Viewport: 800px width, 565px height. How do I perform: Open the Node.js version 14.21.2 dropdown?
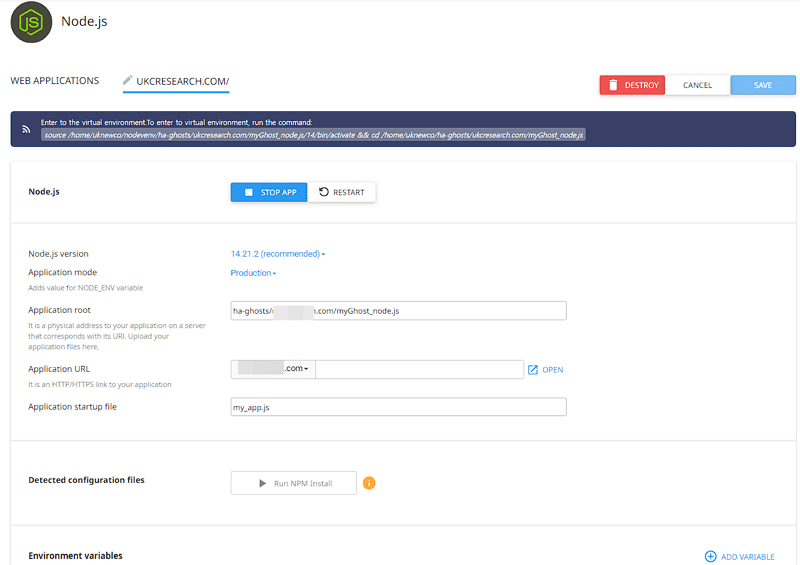tap(278, 254)
